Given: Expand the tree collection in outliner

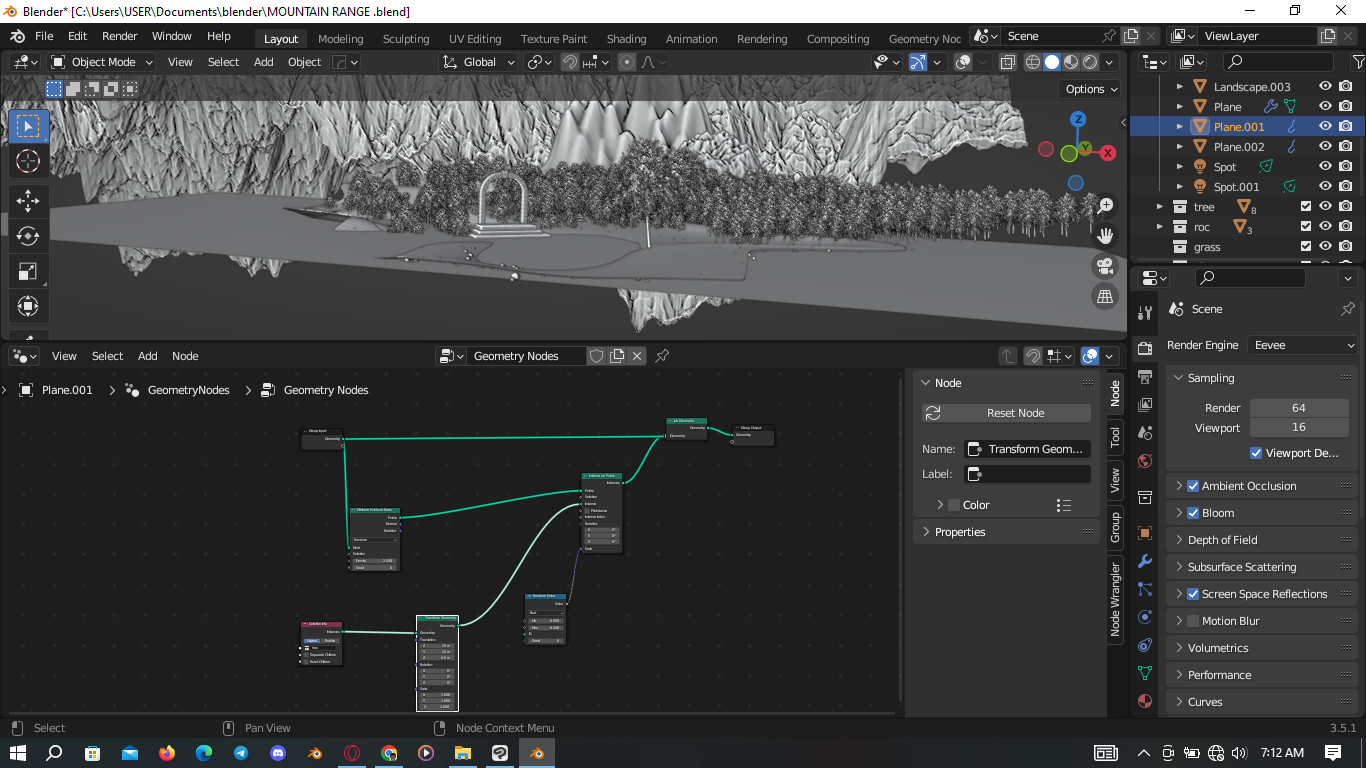Looking at the screenshot, I should 1160,207.
